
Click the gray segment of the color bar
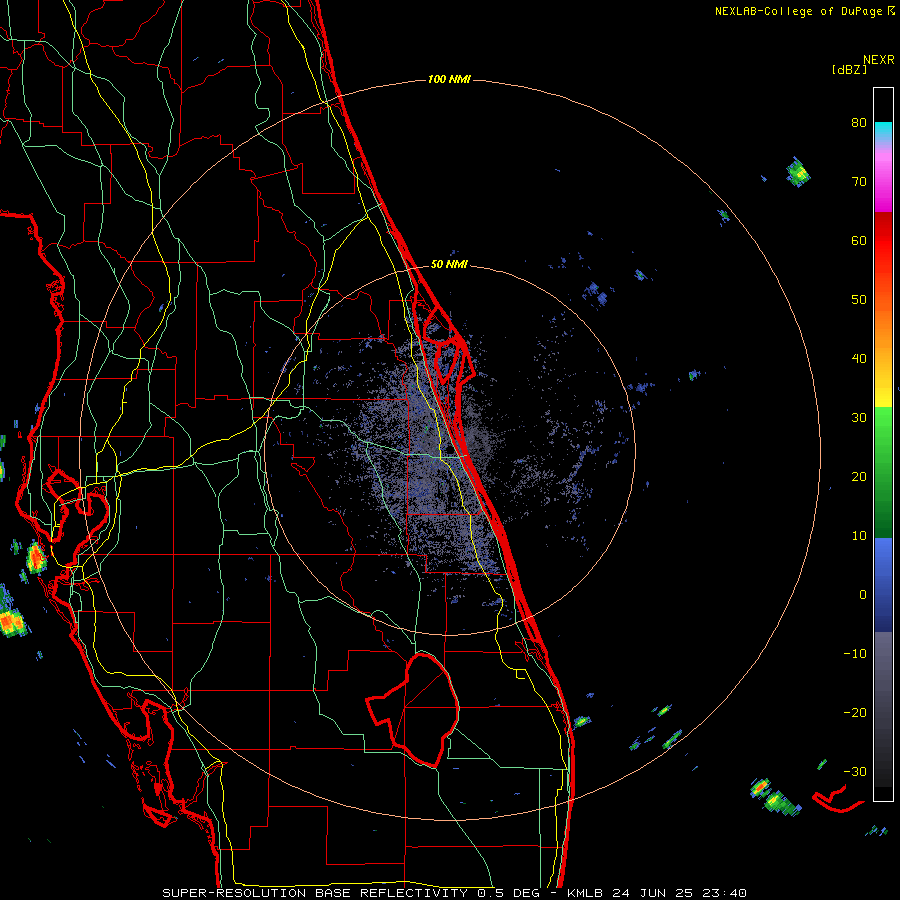point(883,689)
